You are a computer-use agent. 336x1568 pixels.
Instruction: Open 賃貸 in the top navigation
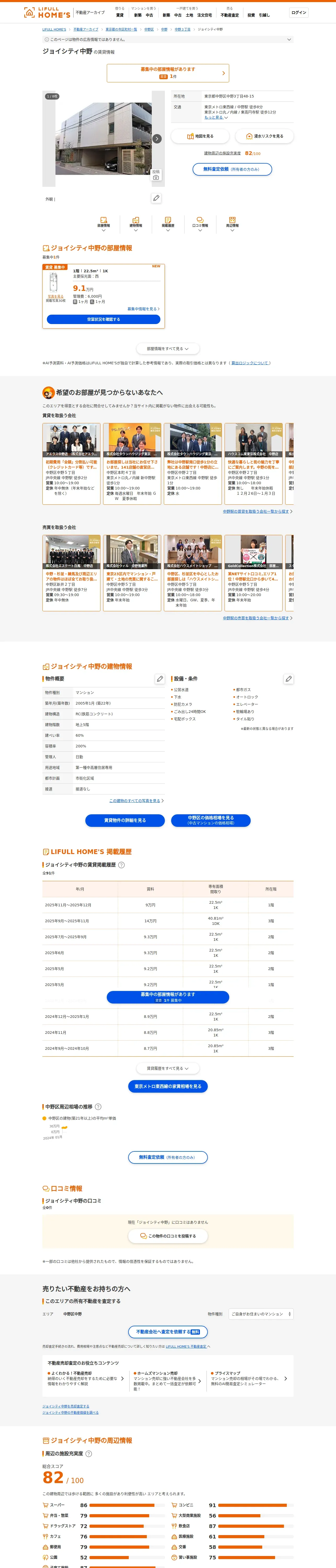click(x=120, y=15)
